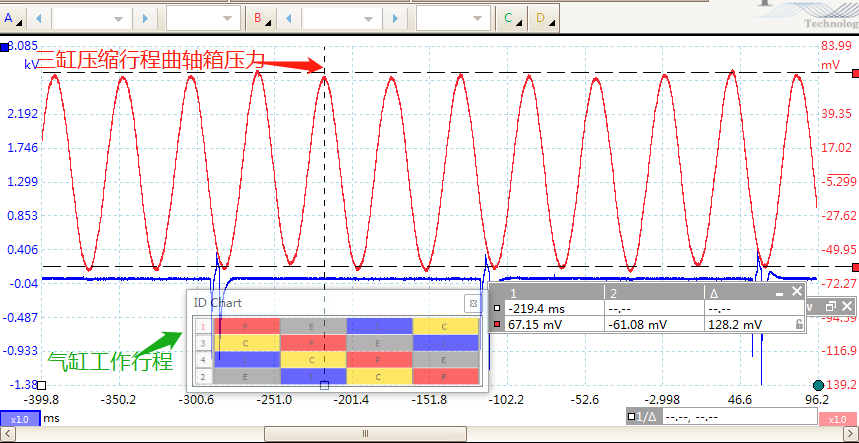Click the kV unit label on Channel A axis
The height and width of the screenshot is (443, 859).
31,65
